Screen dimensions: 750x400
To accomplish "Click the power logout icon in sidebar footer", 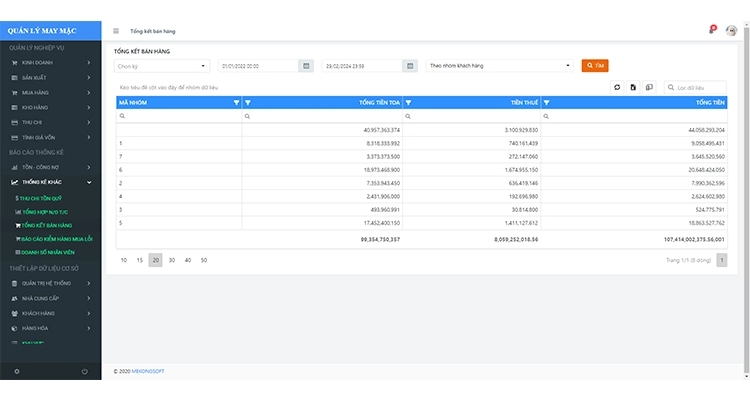I will click(x=84, y=372).
